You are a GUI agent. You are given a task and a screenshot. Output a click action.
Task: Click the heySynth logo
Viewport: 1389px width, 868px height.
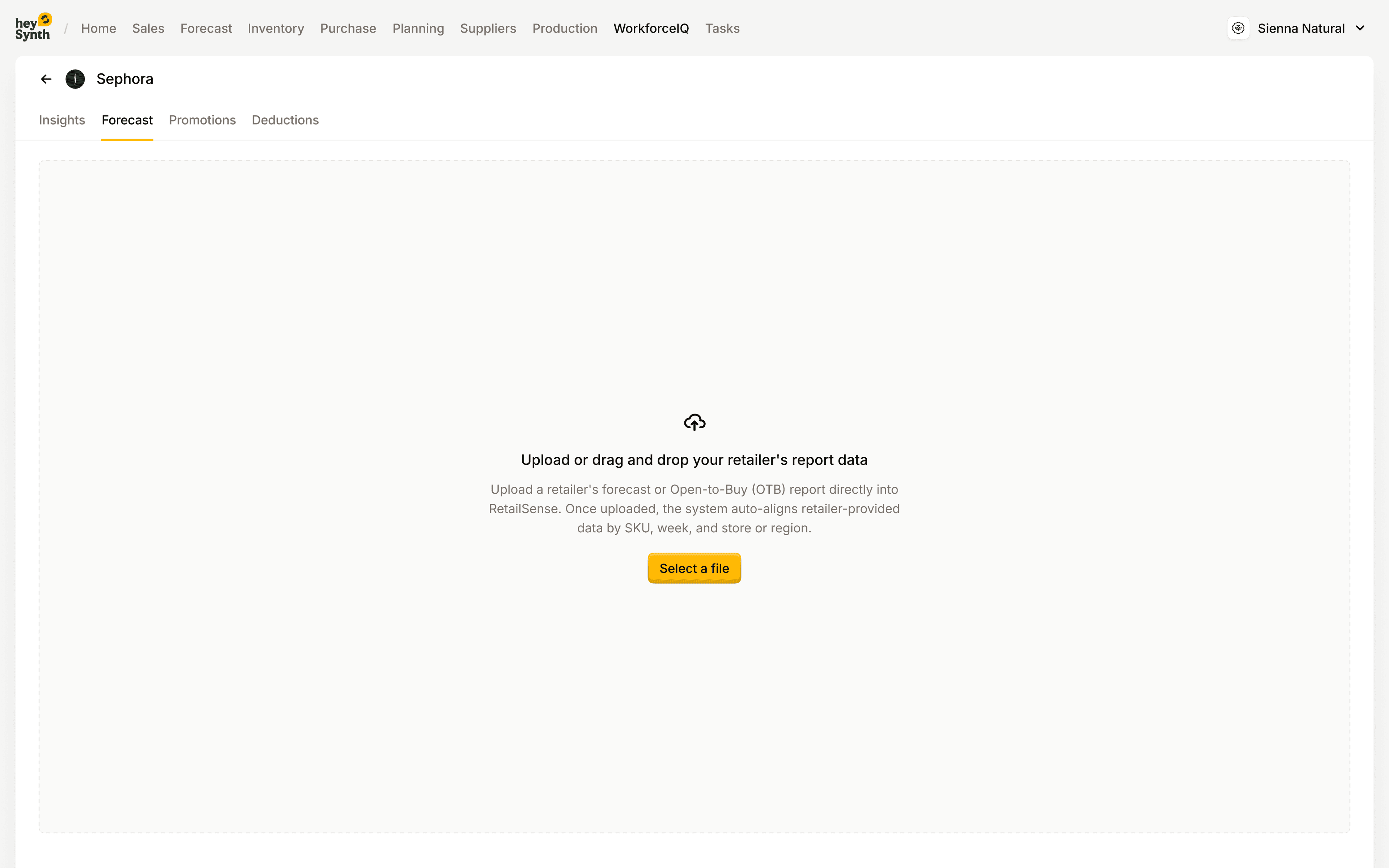(x=33, y=27)
